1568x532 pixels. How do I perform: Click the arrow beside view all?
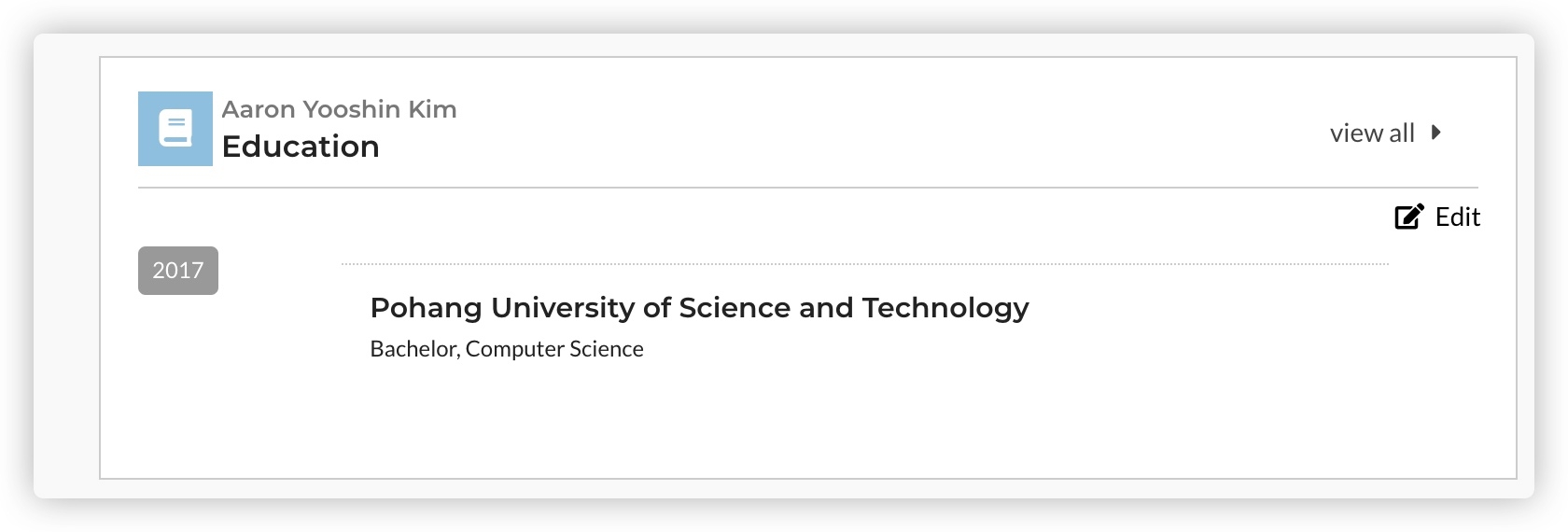point(1436,133)
